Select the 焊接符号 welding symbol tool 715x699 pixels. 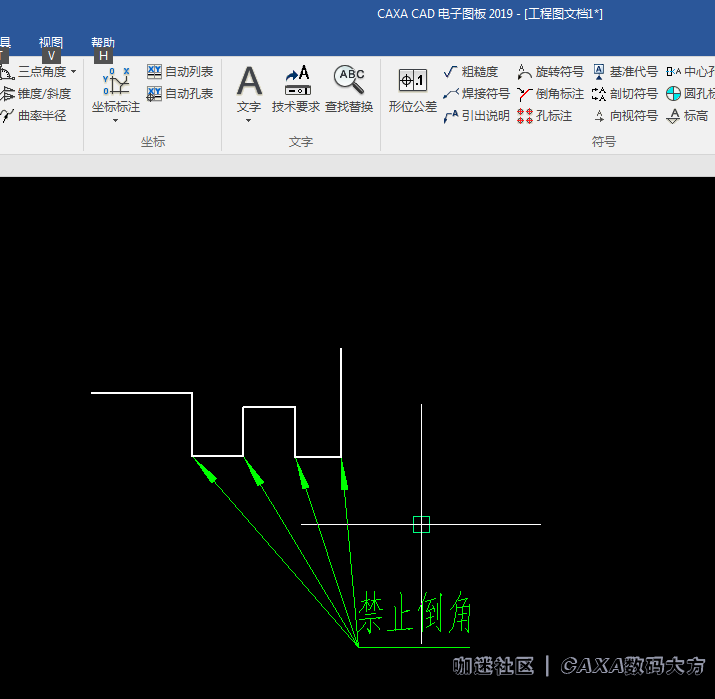476,93
